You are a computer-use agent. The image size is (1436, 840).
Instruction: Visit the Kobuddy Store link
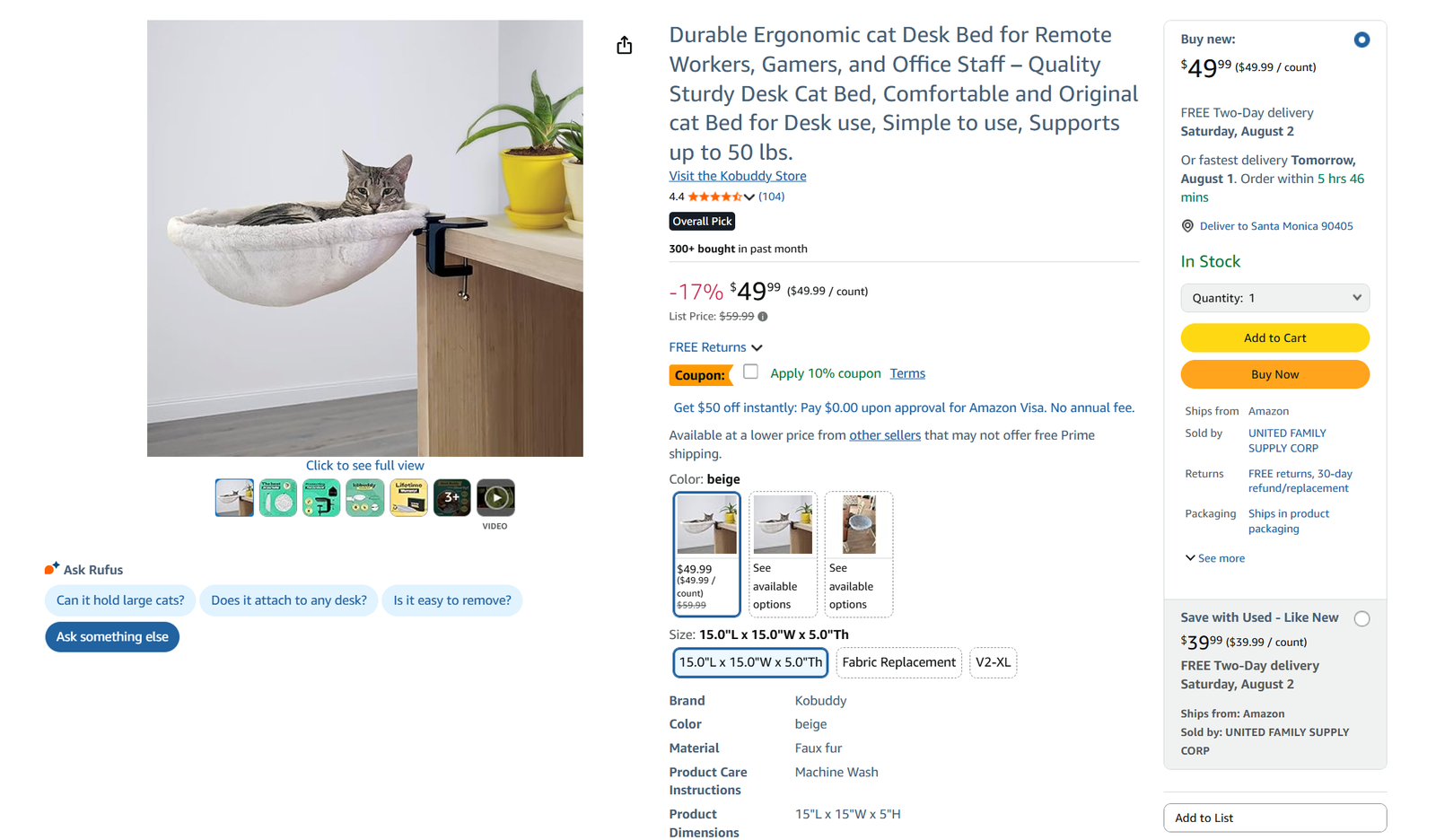pyautogui.click(x=738, y=176)
